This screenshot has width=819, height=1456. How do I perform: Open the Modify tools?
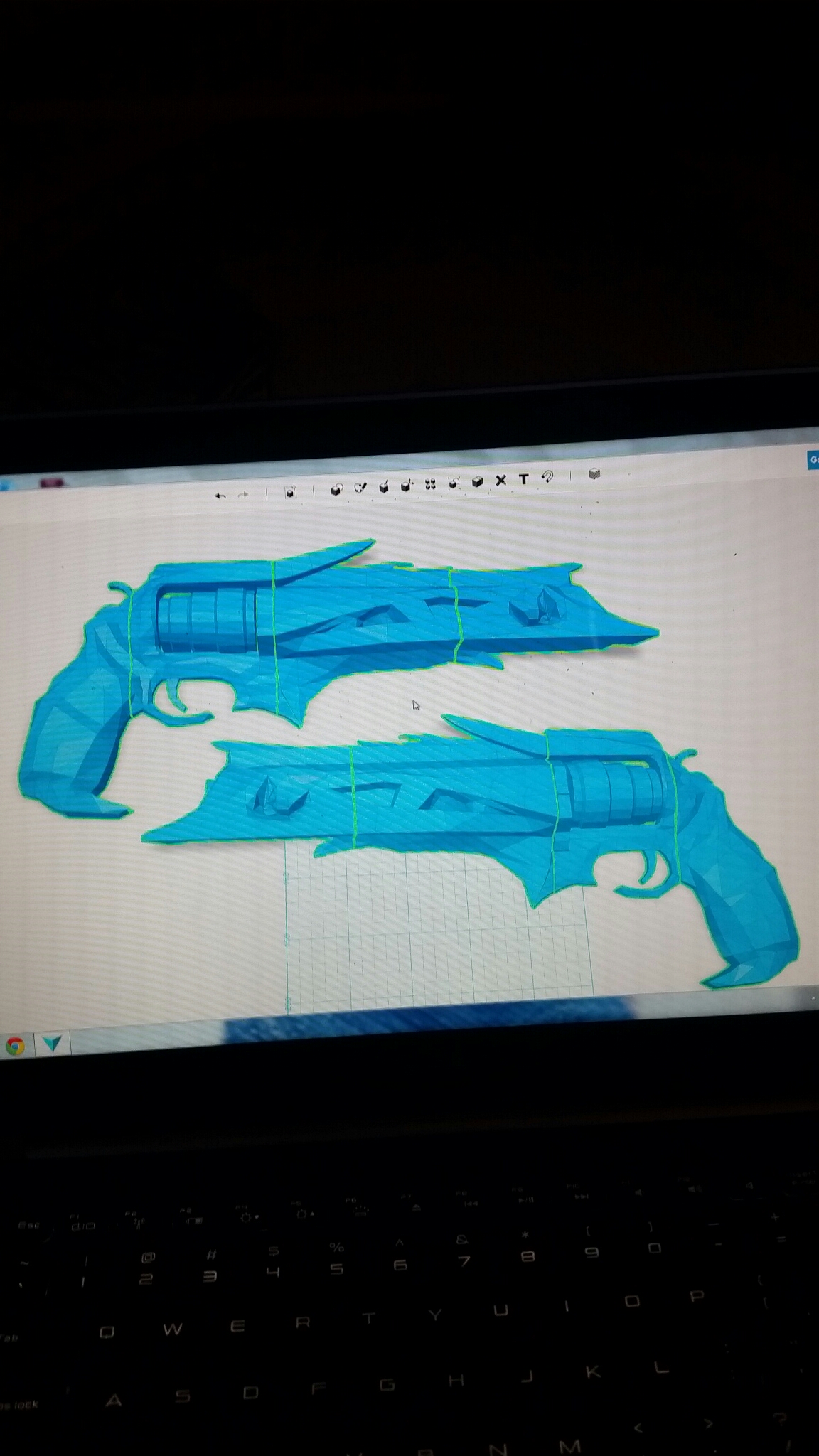tap(407, 486)
